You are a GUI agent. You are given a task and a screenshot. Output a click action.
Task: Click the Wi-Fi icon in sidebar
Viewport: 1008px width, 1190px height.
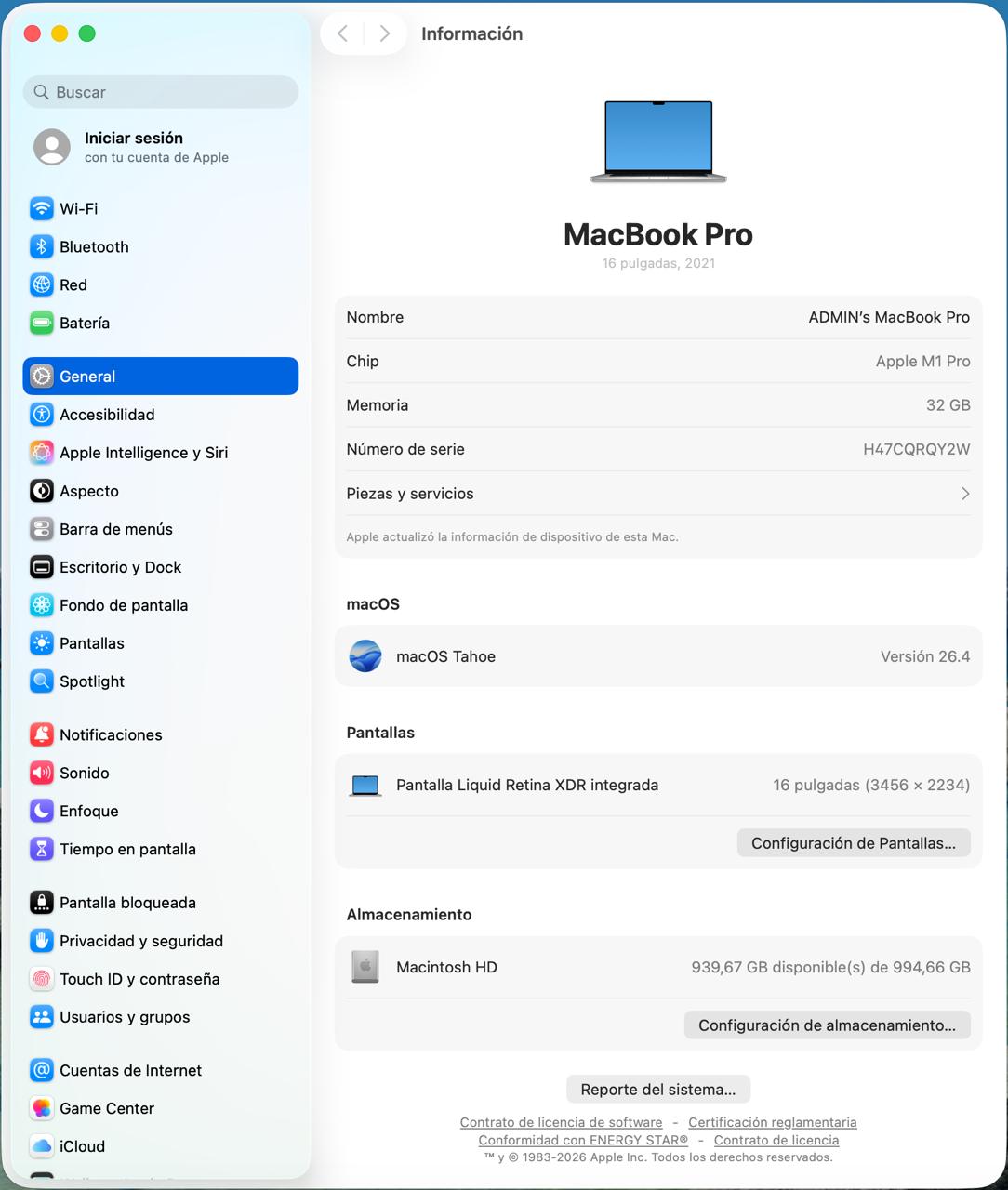click(x=41, y=208)
